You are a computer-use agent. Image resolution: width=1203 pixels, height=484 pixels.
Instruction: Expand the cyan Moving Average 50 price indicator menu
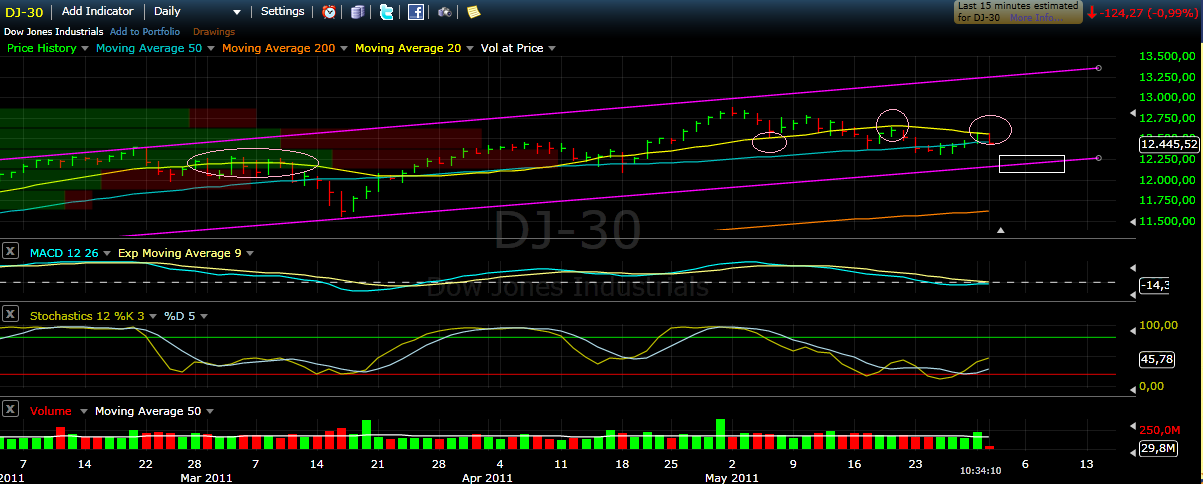coord(209,48)
